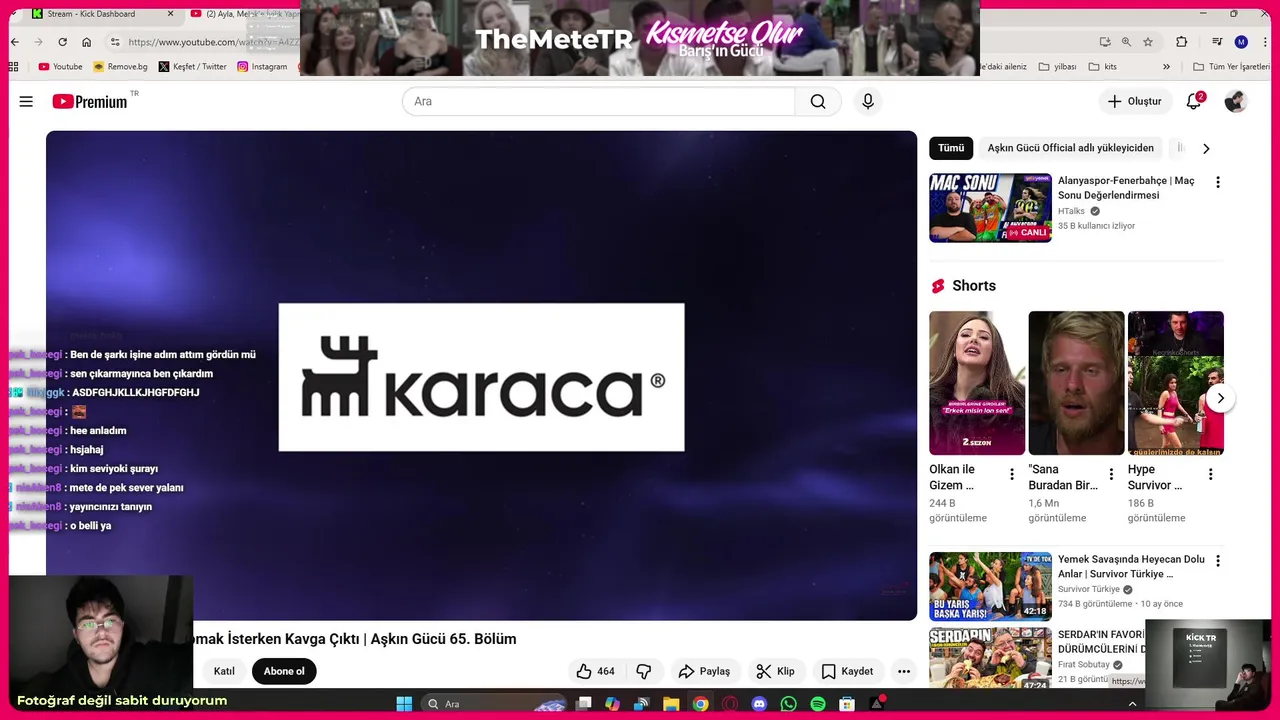
Task: Open Windows Start menu
Action: [404, 704]
